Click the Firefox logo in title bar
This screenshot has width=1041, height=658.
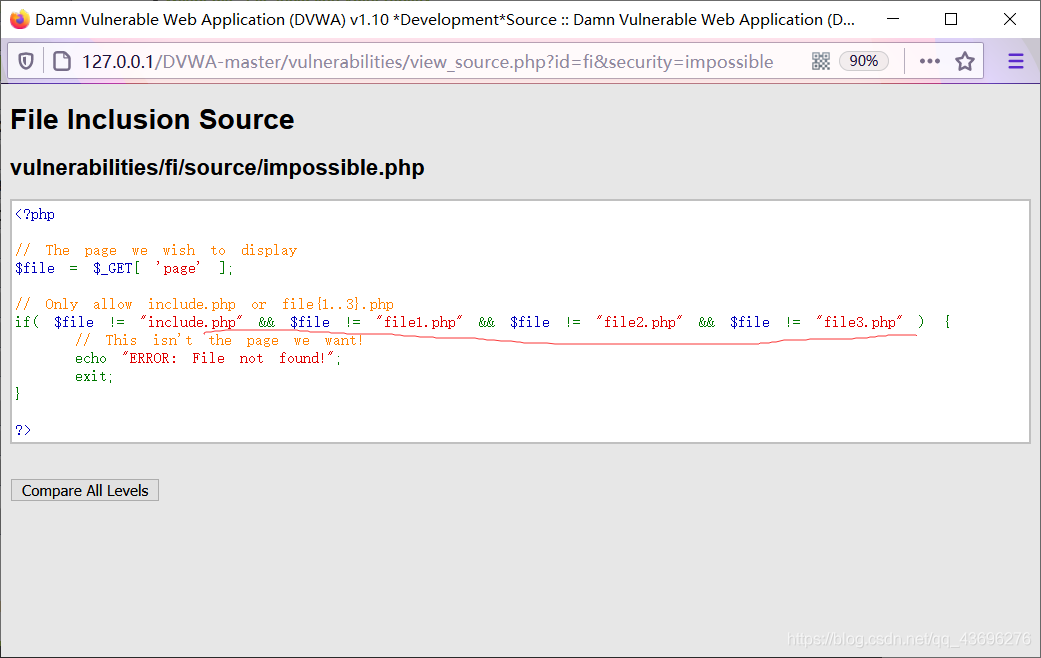click(x=20, y=19)
